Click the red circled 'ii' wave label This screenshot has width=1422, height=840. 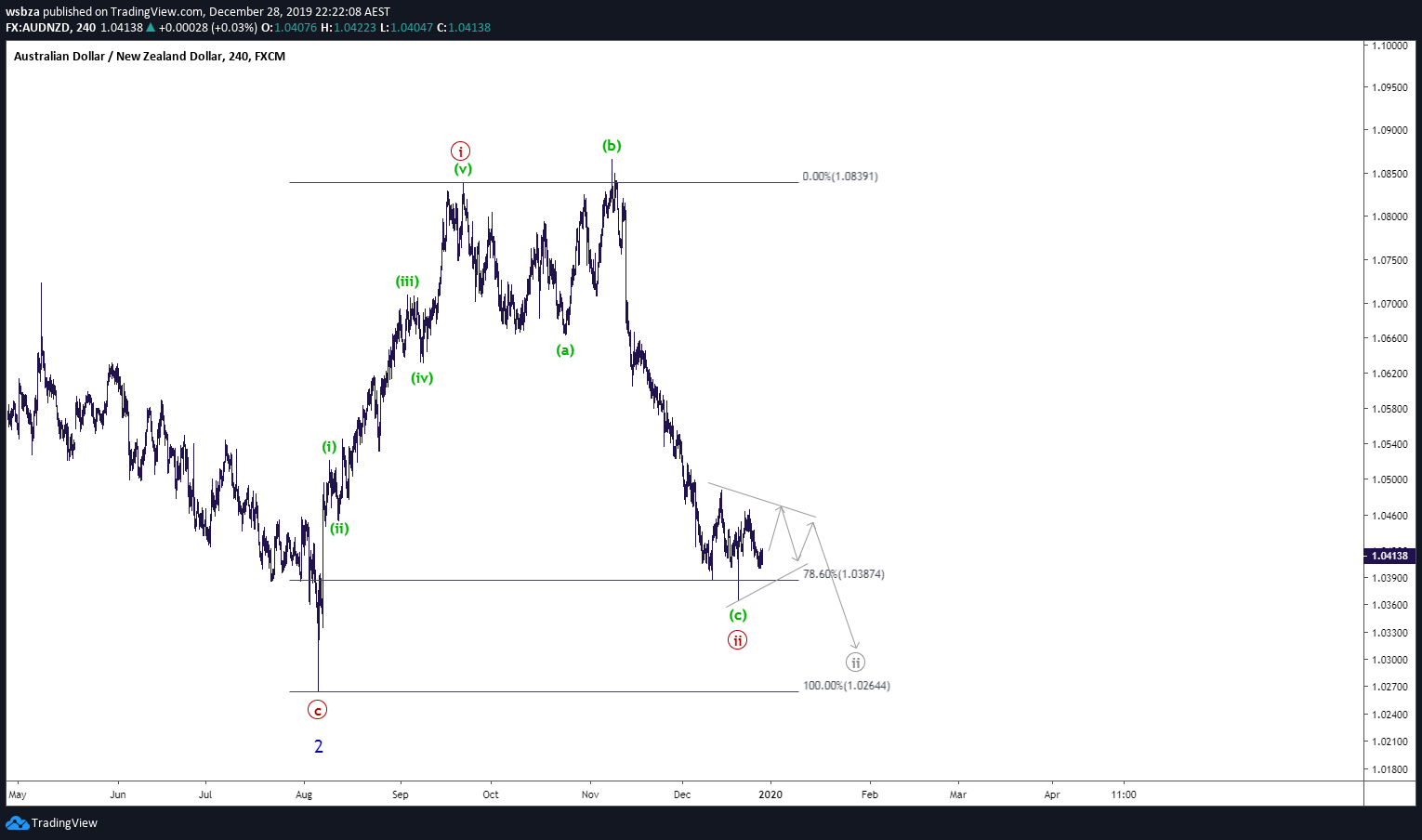737,639
